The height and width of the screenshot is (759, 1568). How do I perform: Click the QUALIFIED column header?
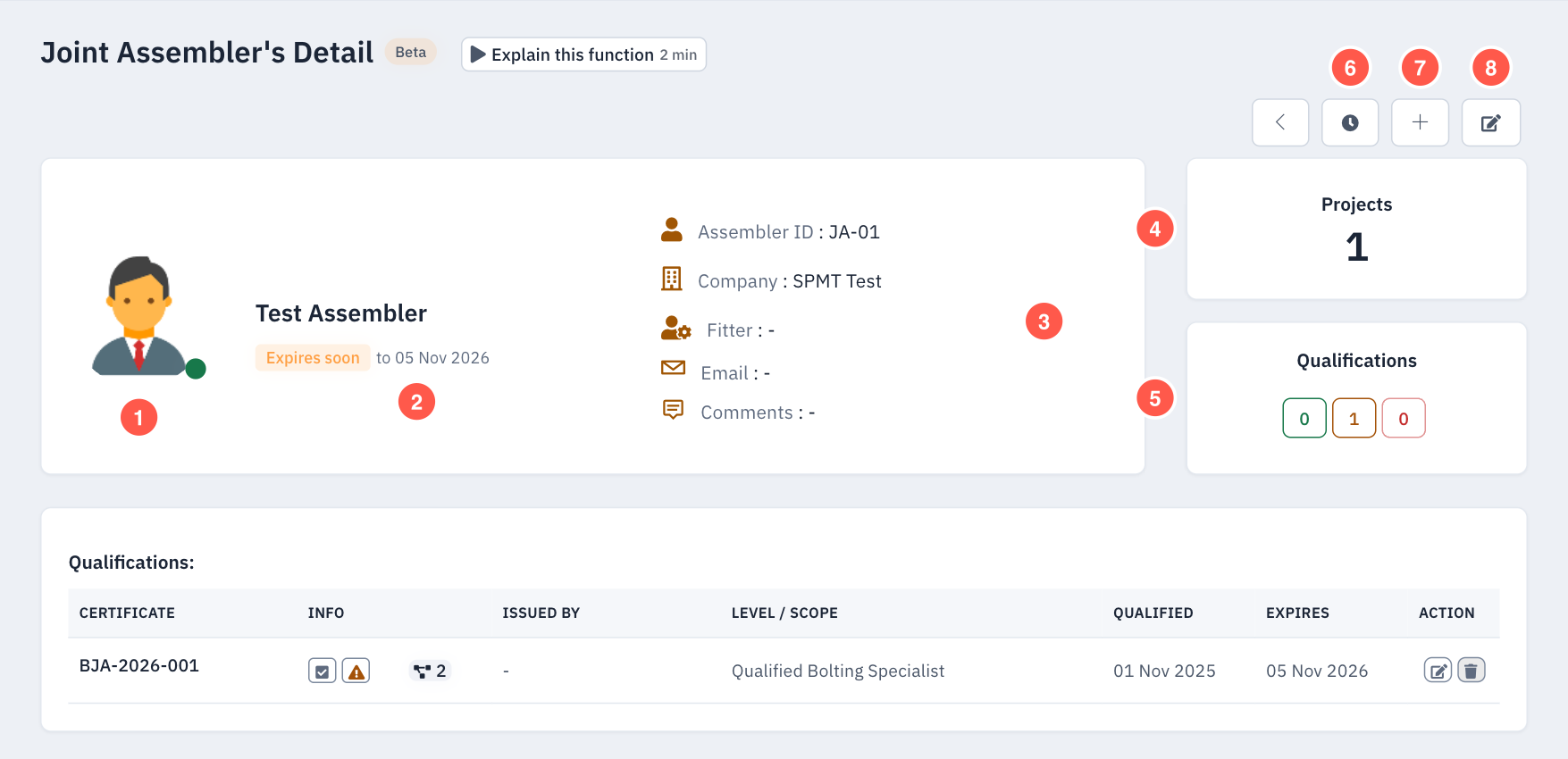pyautogui.click(x=1153, y=613)
